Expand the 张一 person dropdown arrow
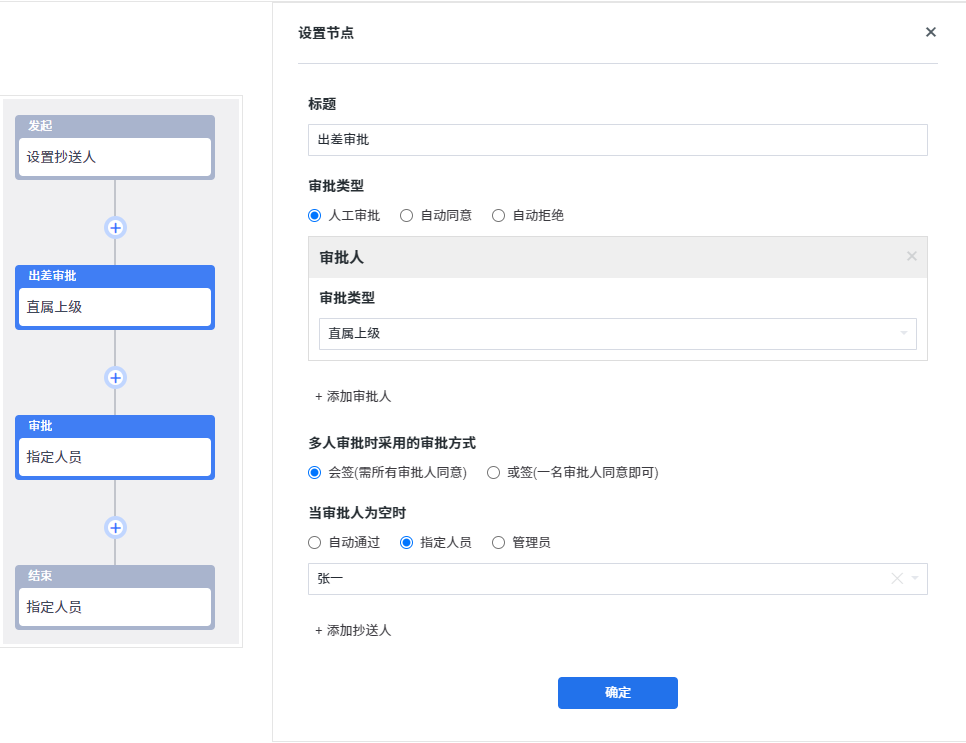Screen dimensions: 966x743 915,578
